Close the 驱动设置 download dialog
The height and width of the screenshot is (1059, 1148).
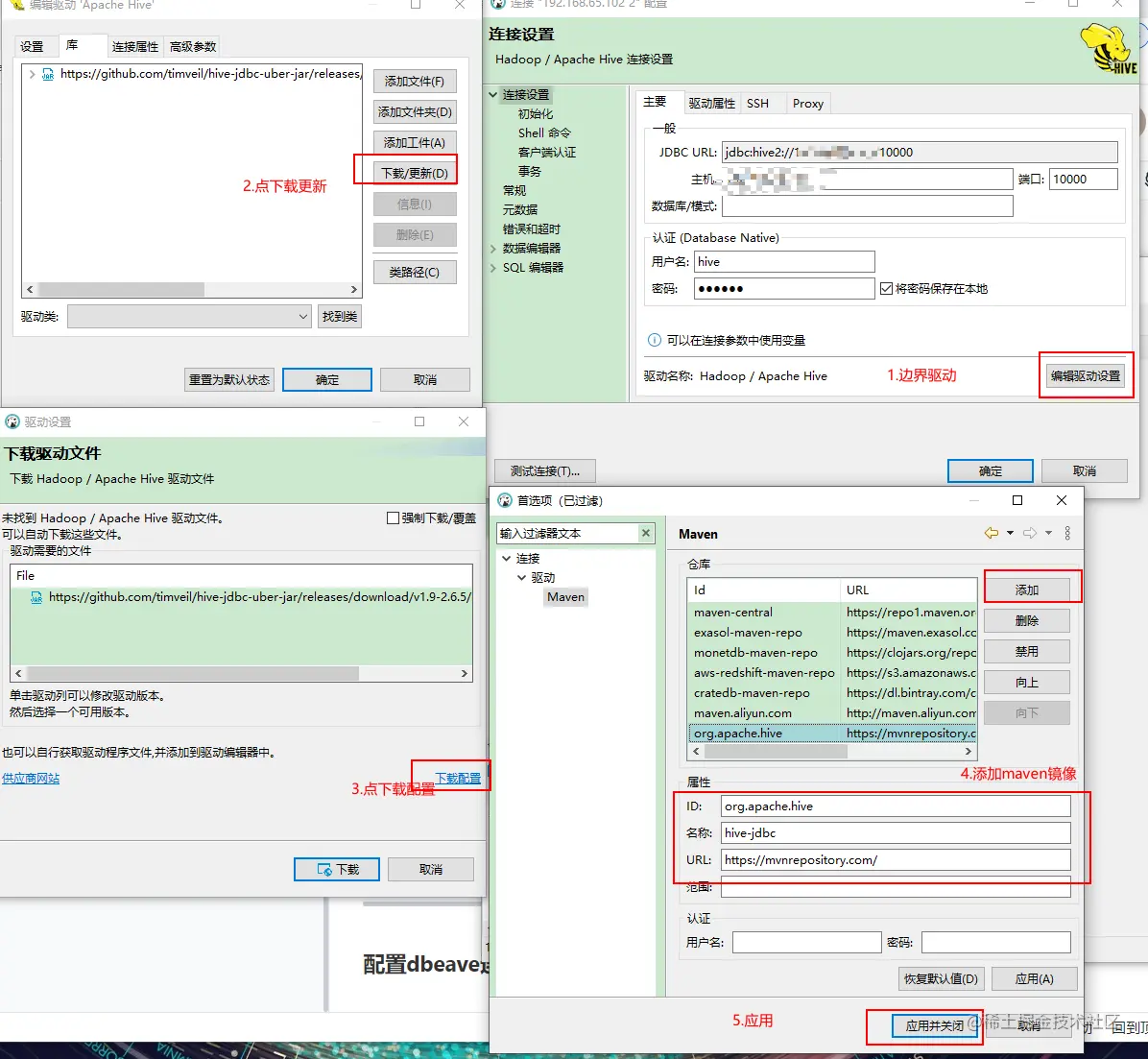tap(464, 421)
